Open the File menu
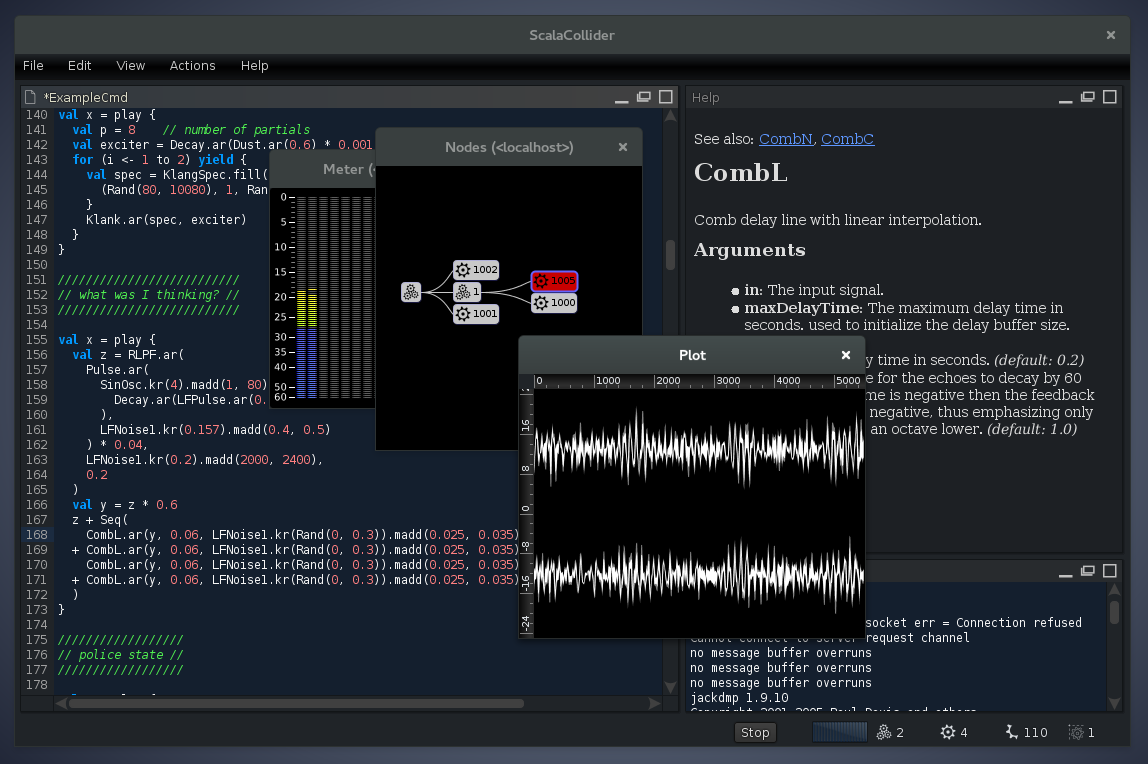Image resolution: width=1148 pixels, height=764 pixels. tap(33, 66)
